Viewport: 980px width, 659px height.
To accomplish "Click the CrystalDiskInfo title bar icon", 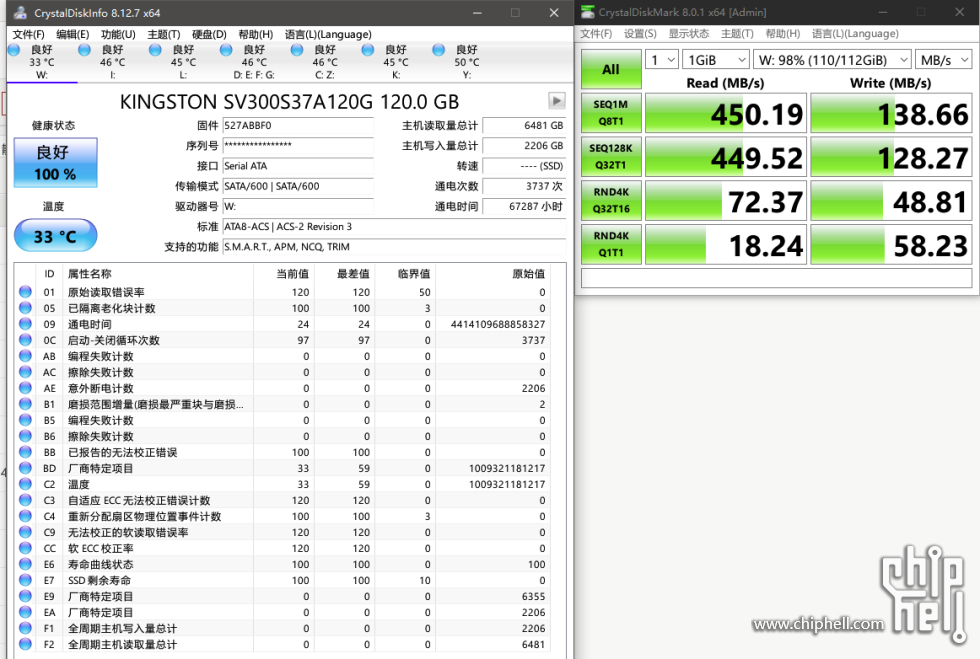I will (21, 13).
